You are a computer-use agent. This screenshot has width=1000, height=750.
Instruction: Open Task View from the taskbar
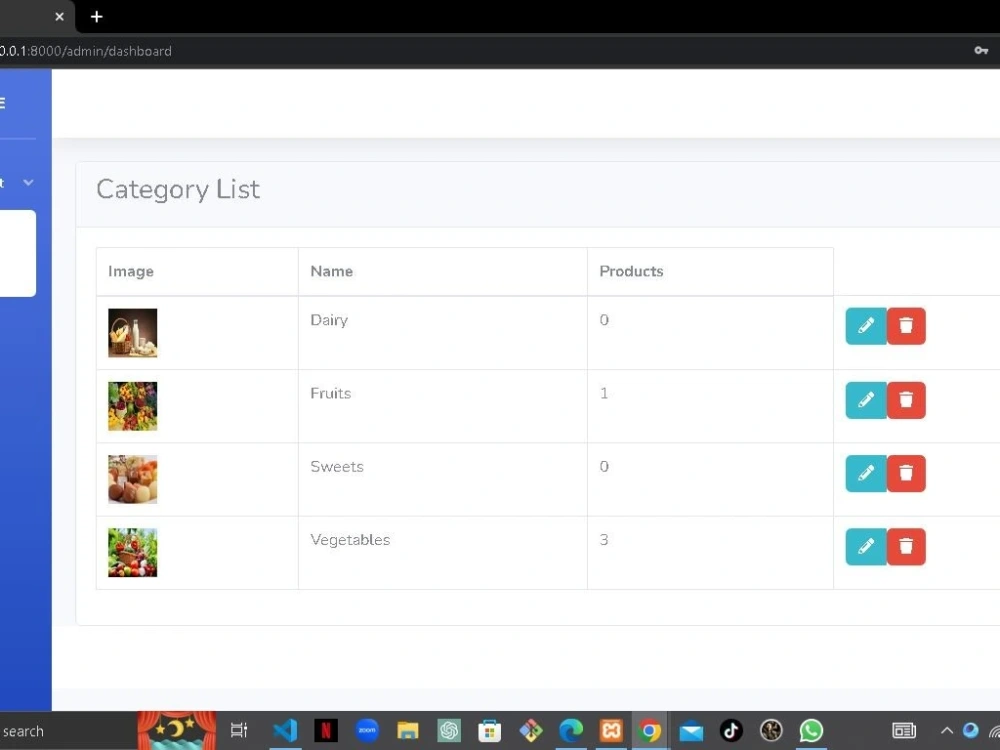(238, 731)
